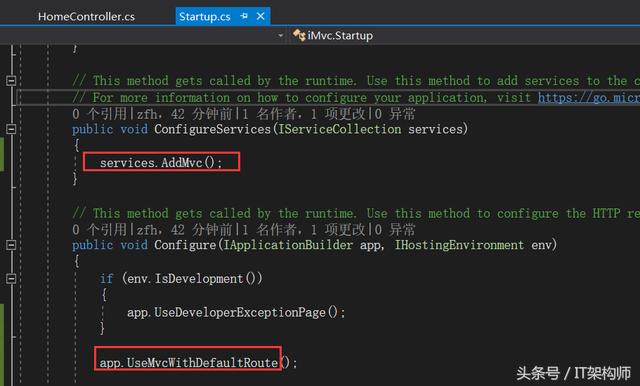Click IServiceCollection type name
The image size is (640, 386).
pos(340,129)
